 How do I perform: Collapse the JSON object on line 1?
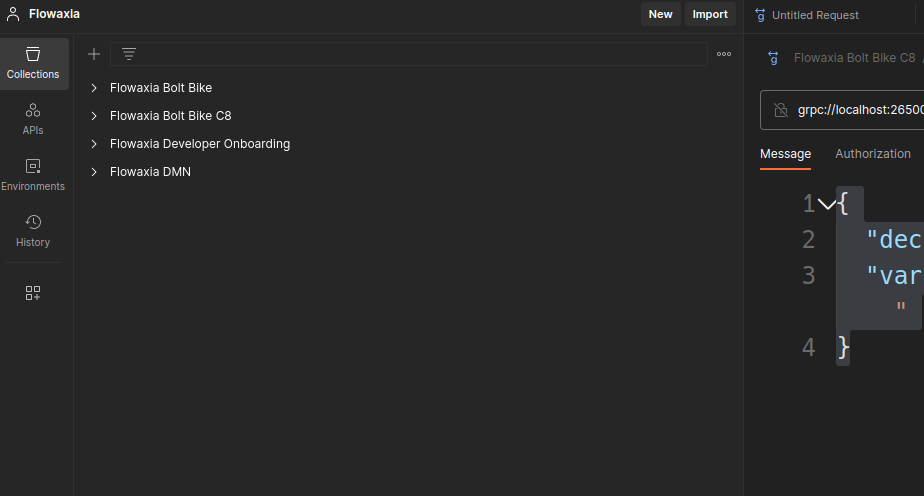coord(826,204)
